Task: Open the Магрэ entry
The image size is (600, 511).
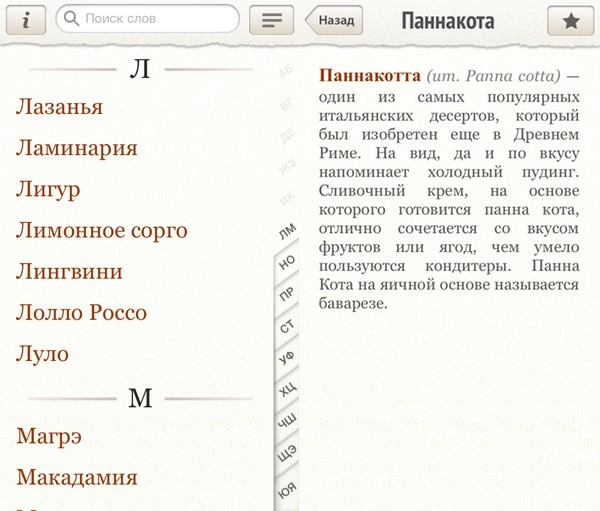Action: (x=49, y=435)
